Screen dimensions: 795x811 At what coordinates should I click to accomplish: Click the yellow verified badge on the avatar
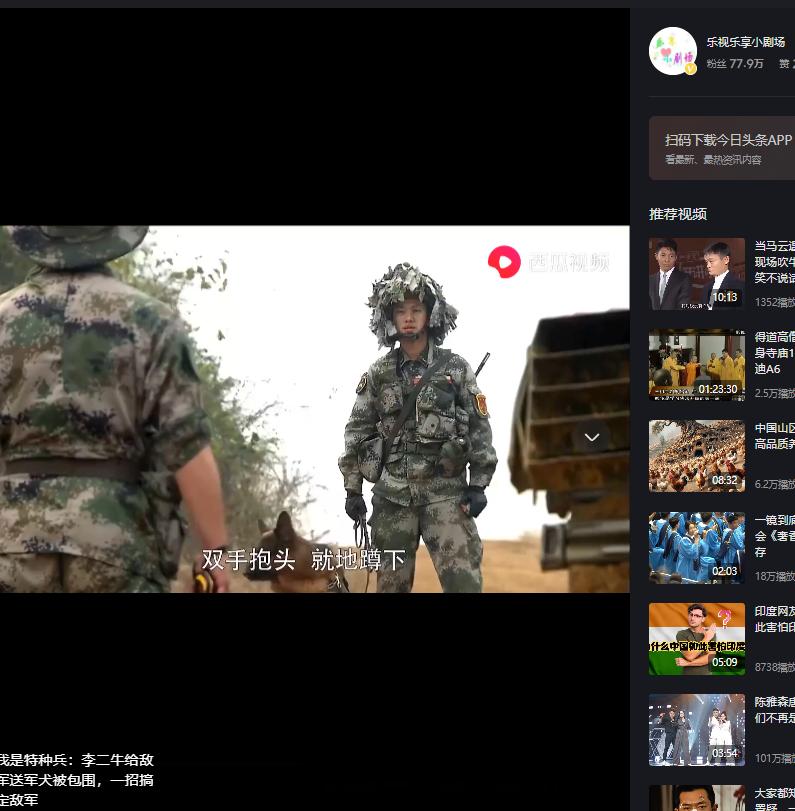pyautogui.click(x=691, y=69)
